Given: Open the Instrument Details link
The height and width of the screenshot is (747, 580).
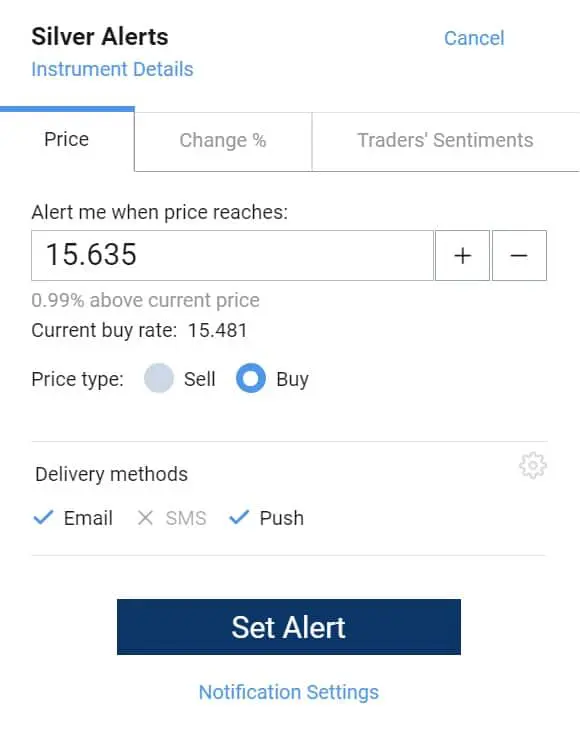Looking at the screenshot, I should [x=112, y=70].
